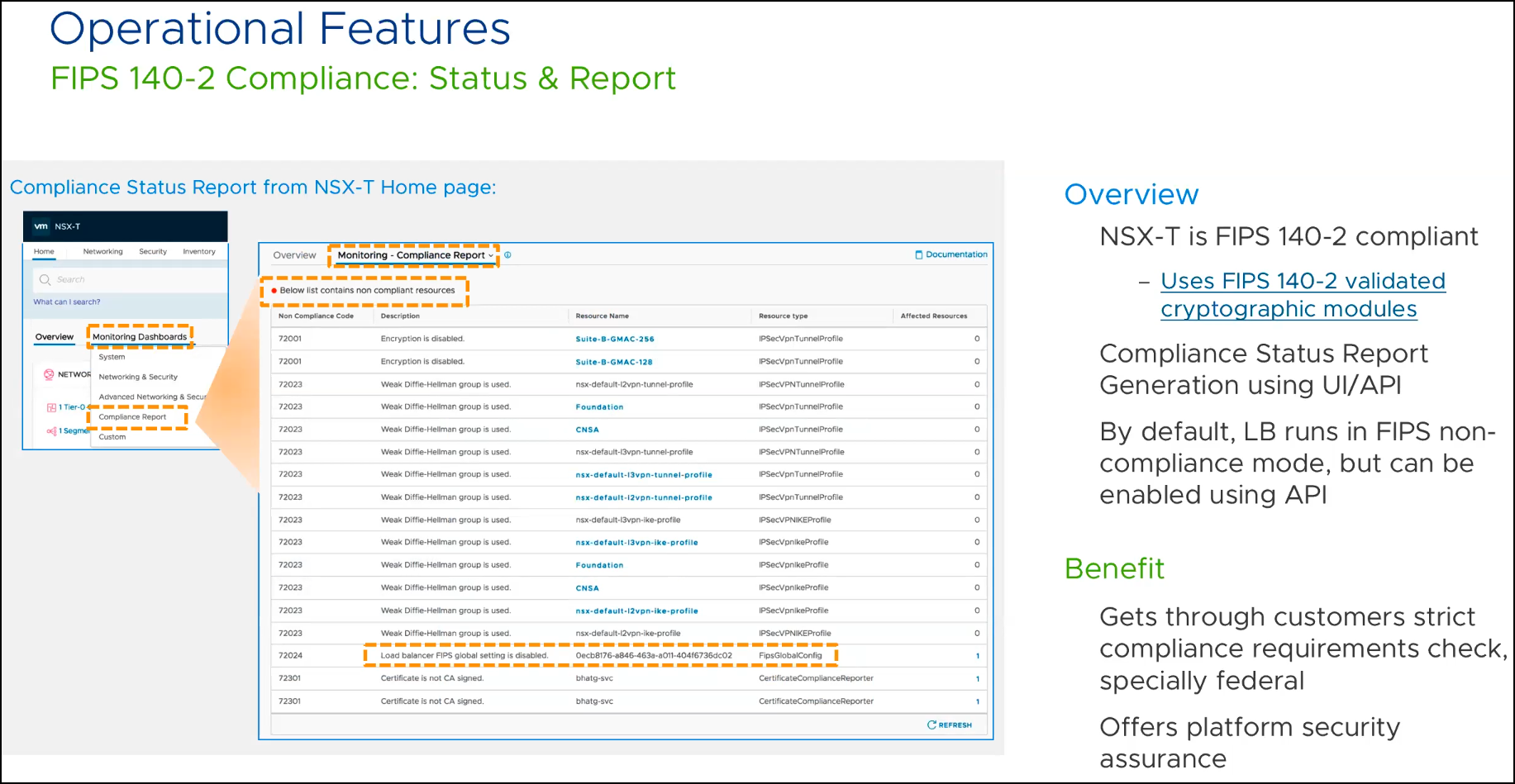The image size is (1515, 784).
Task: Select the Overview tab in NSX-T Home page
Action: point(55,337)
